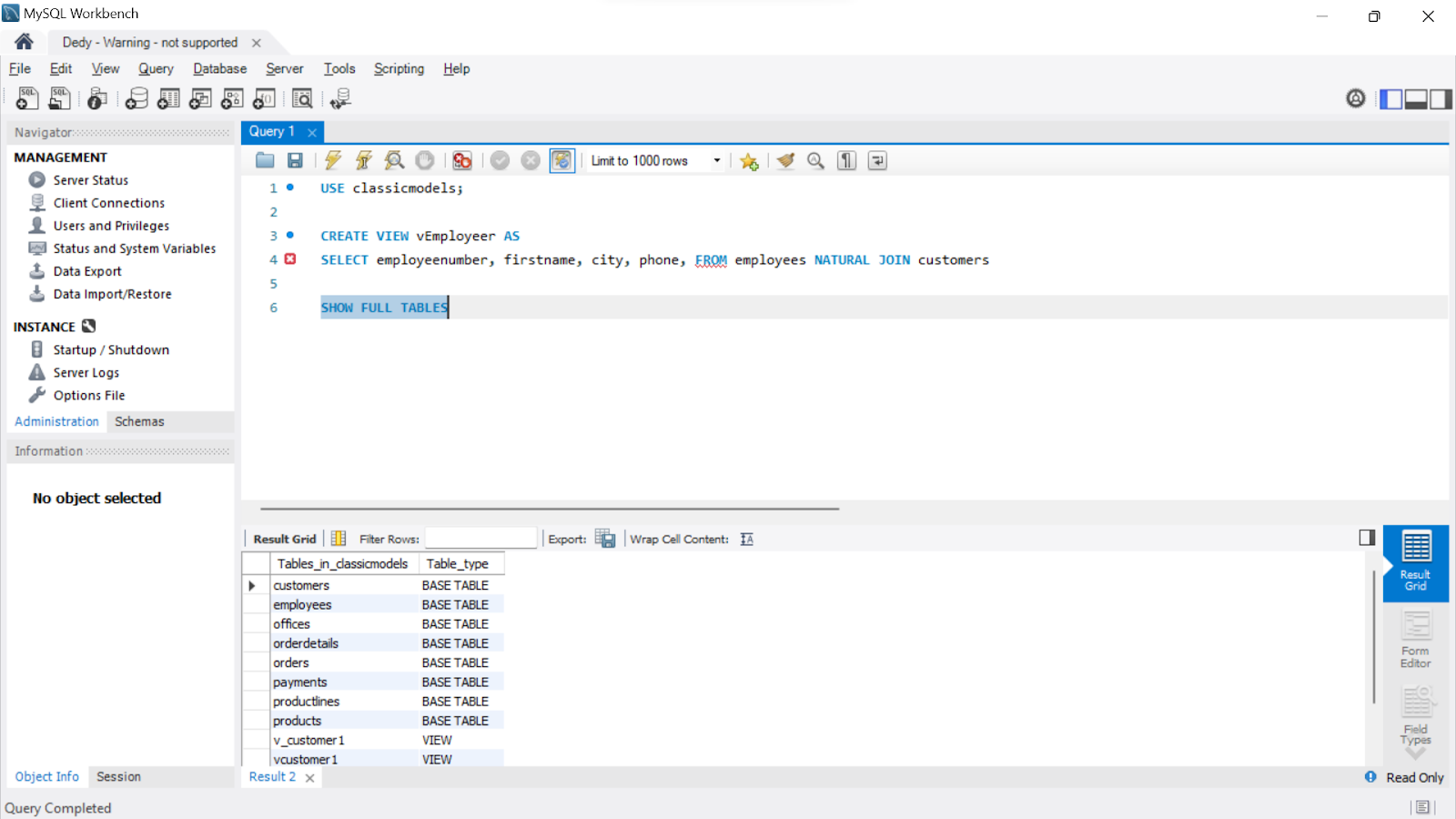Open the Tools menu

(x=339, y=68)
